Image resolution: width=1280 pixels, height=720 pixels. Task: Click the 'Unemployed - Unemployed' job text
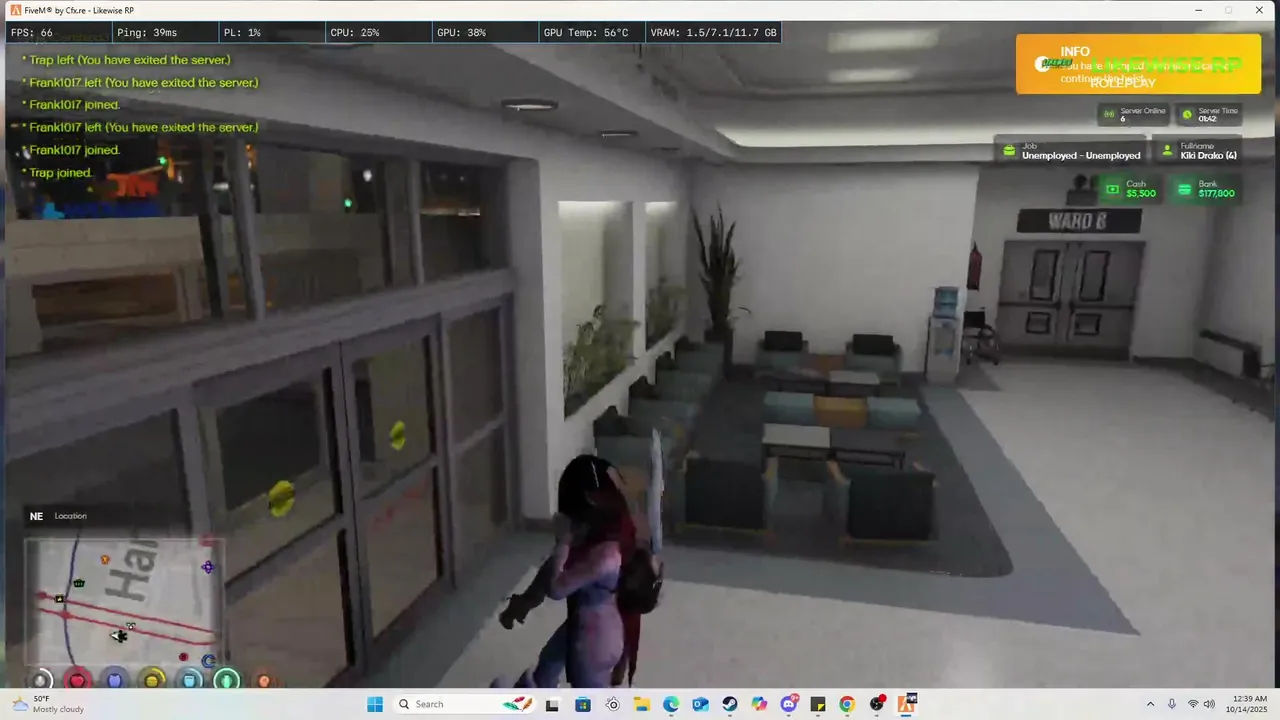point(1081,156)
